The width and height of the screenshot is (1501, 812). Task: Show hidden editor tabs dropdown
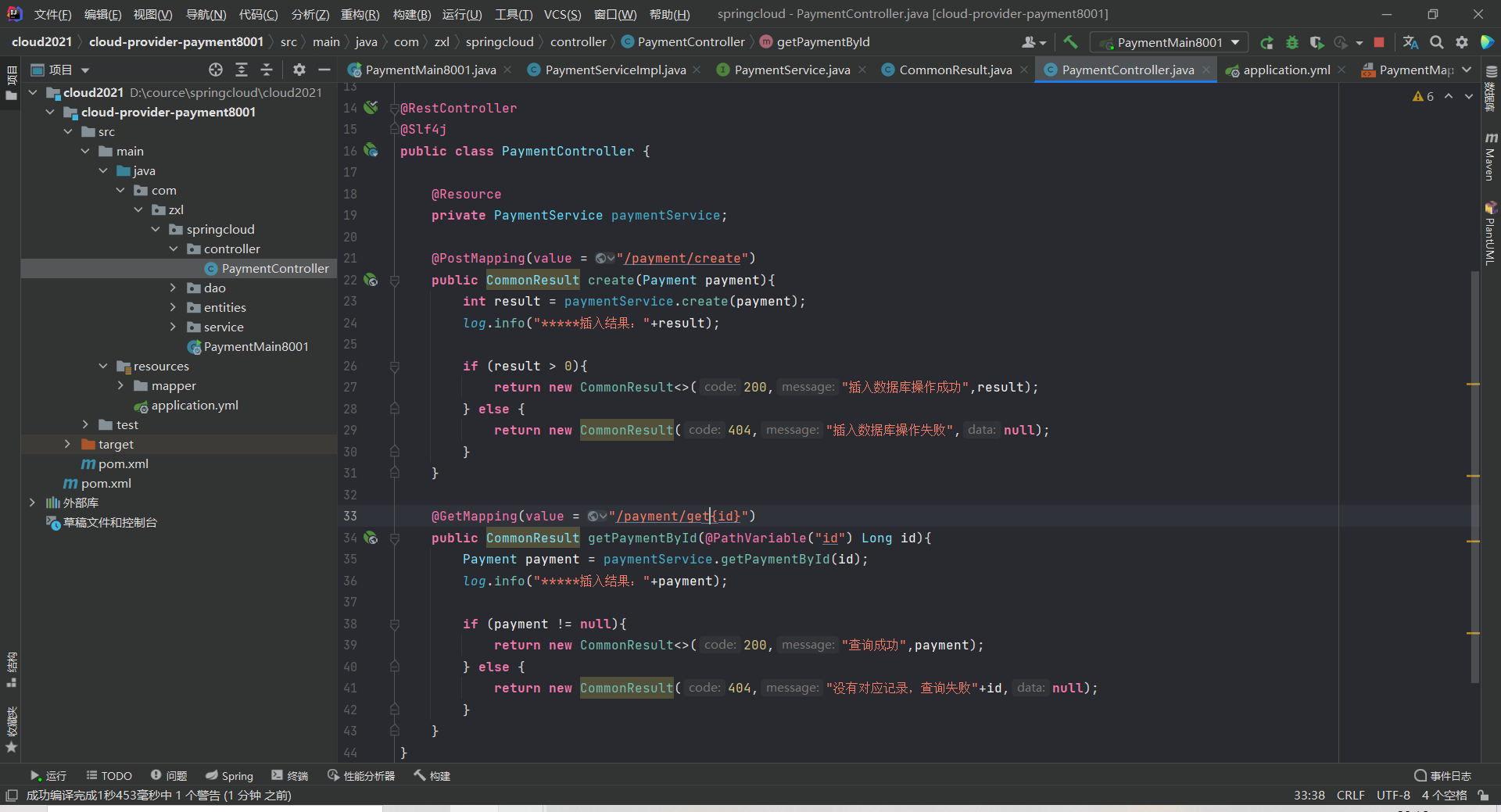point(1467,70)
